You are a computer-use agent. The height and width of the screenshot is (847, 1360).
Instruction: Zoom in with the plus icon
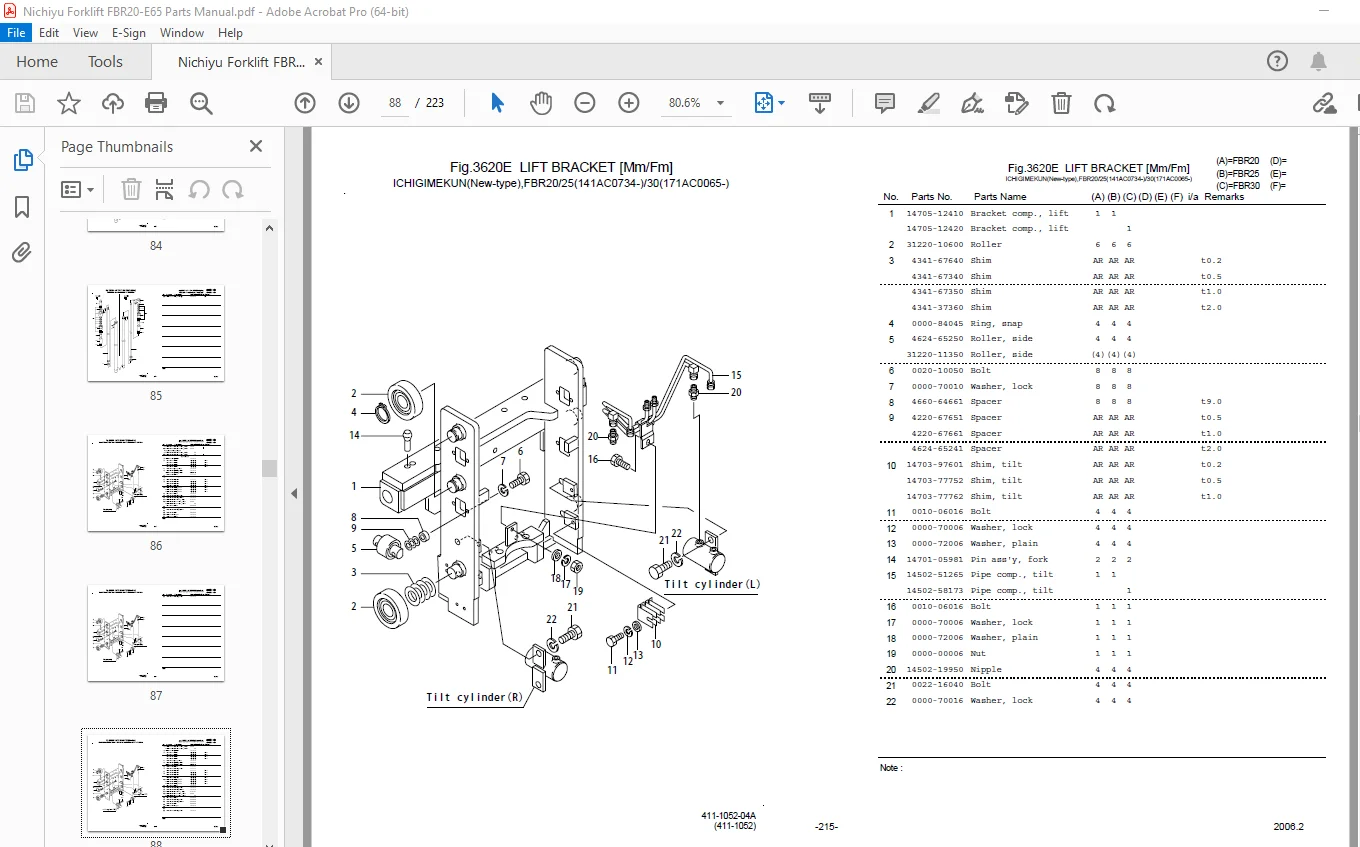(629, 103)
